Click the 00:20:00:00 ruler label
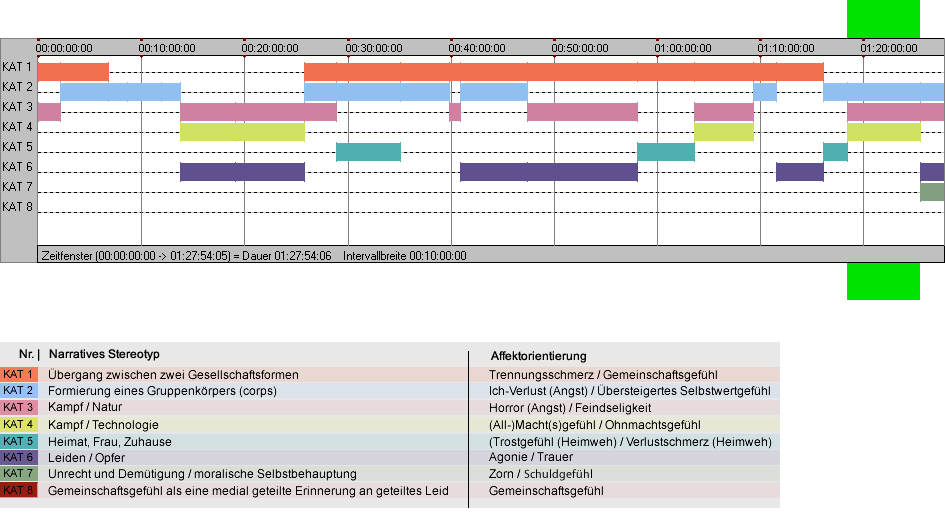Image resolution: width=945 pixels, height=530 pixels. 270,48
